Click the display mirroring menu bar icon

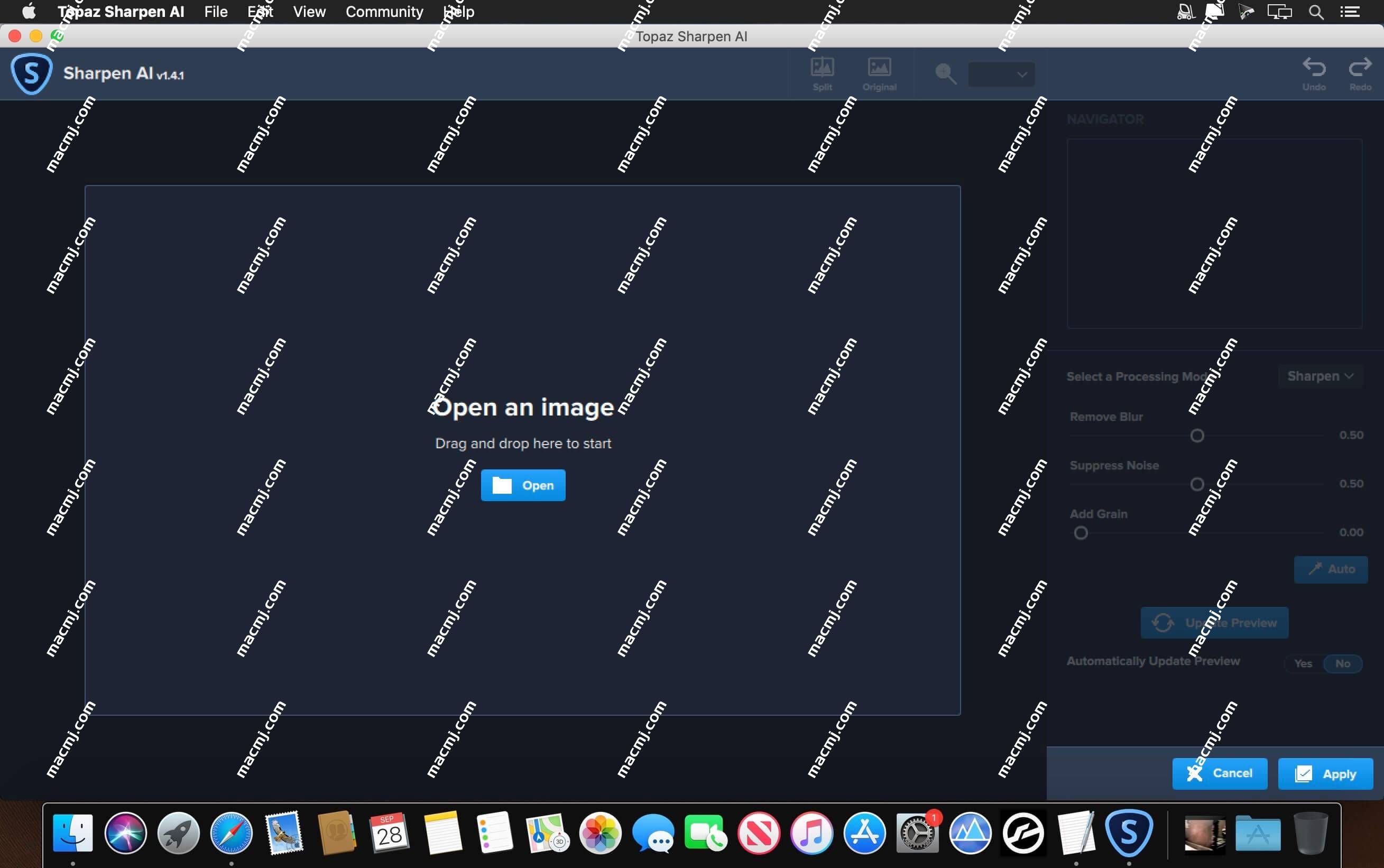pos(1279,12)
